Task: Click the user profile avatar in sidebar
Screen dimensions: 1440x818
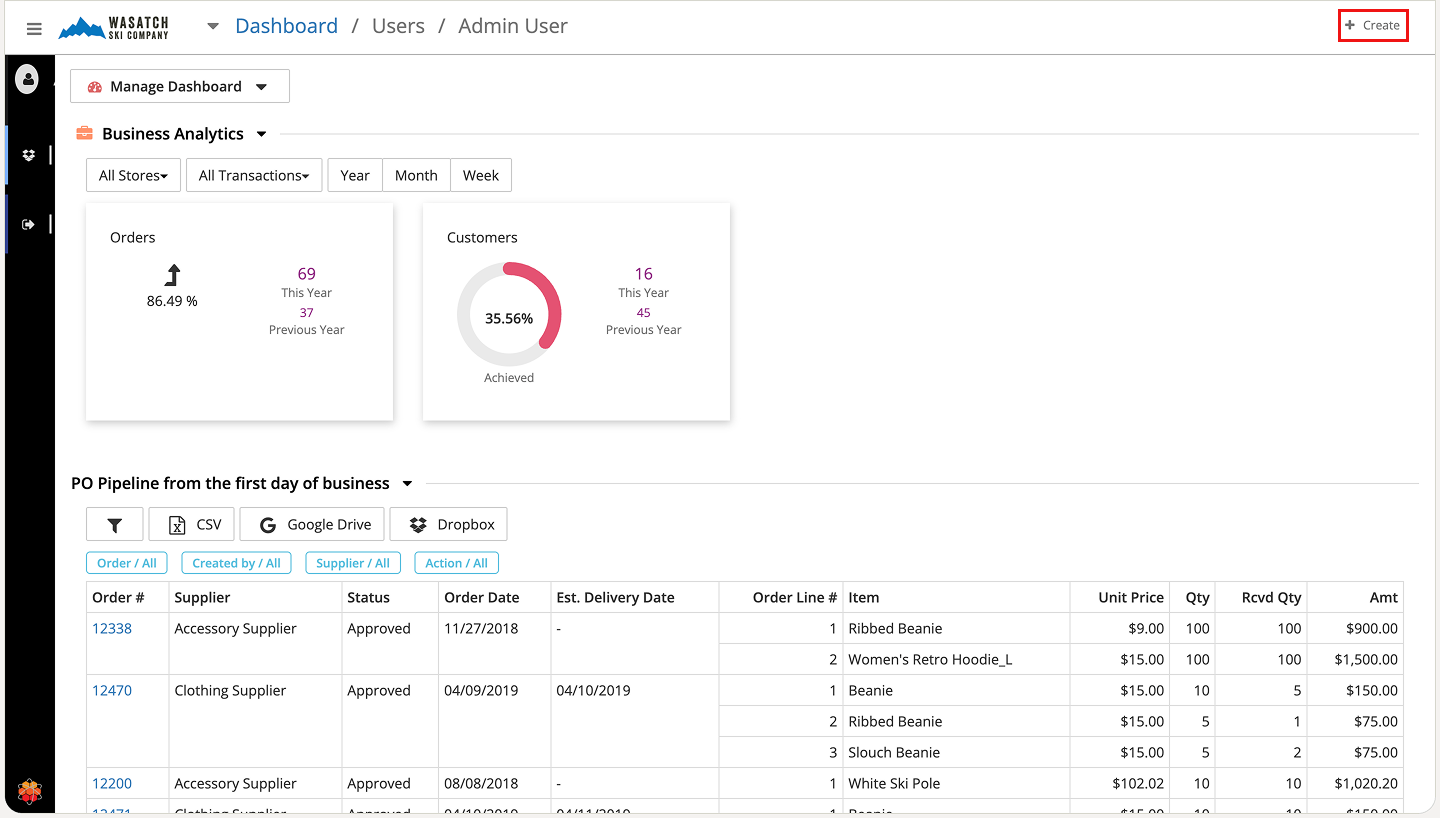Action: point(28,80)
